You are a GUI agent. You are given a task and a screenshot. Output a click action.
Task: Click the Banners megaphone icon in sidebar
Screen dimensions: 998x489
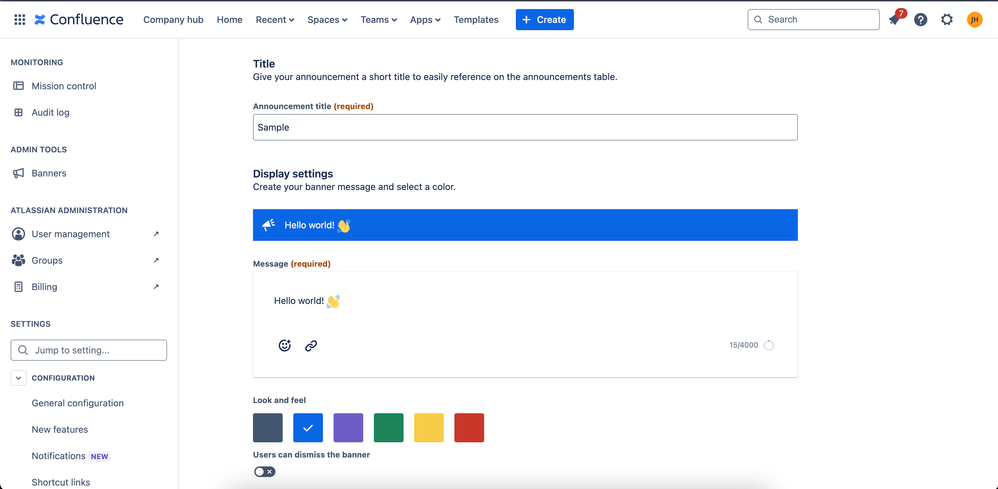tap(18, 173)
